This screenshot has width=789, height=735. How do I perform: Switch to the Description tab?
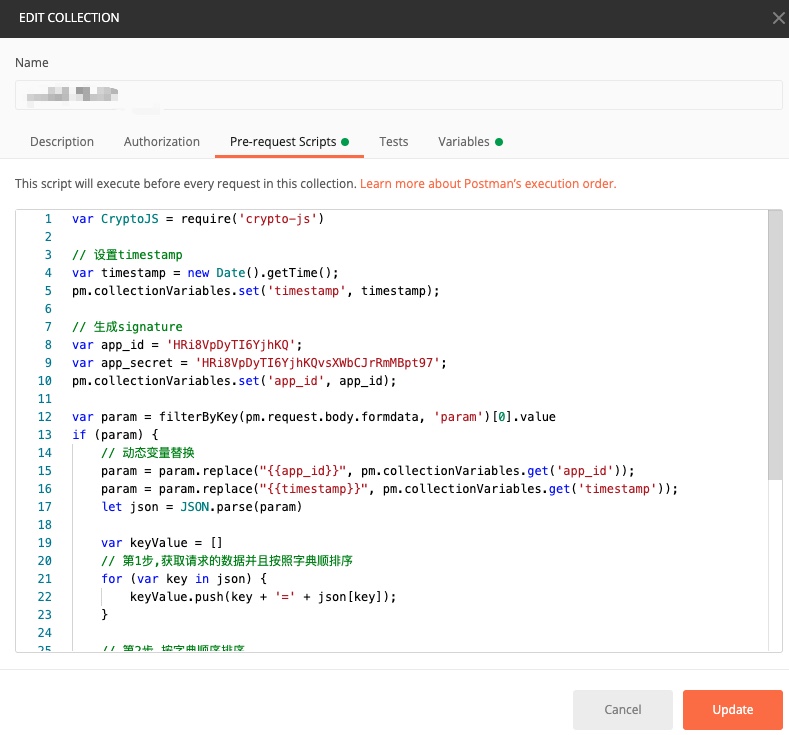[x=62, y=142]
